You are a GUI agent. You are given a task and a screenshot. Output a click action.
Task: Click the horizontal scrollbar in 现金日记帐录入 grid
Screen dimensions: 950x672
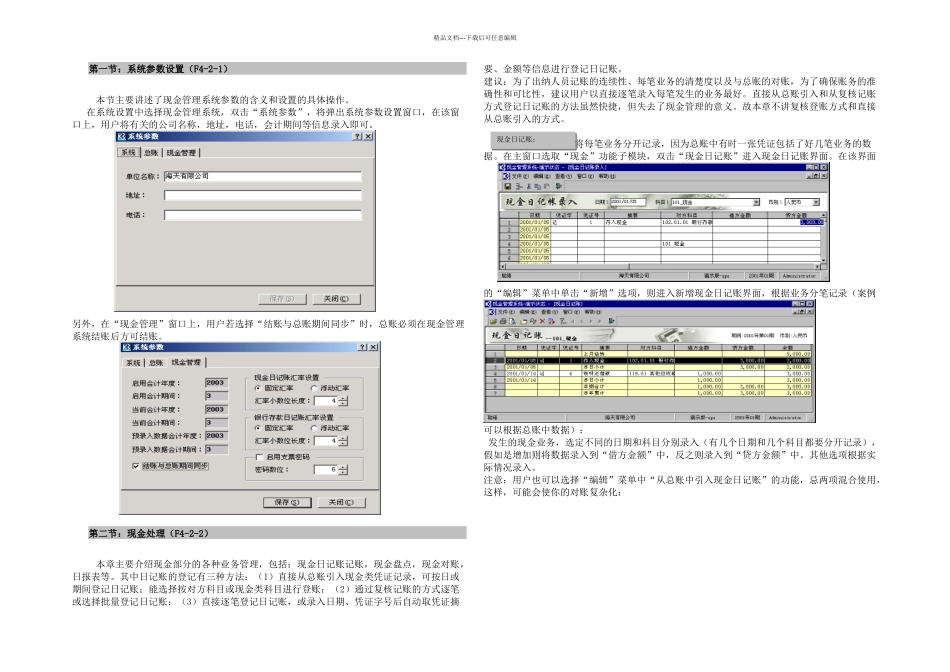pos(660,267)
